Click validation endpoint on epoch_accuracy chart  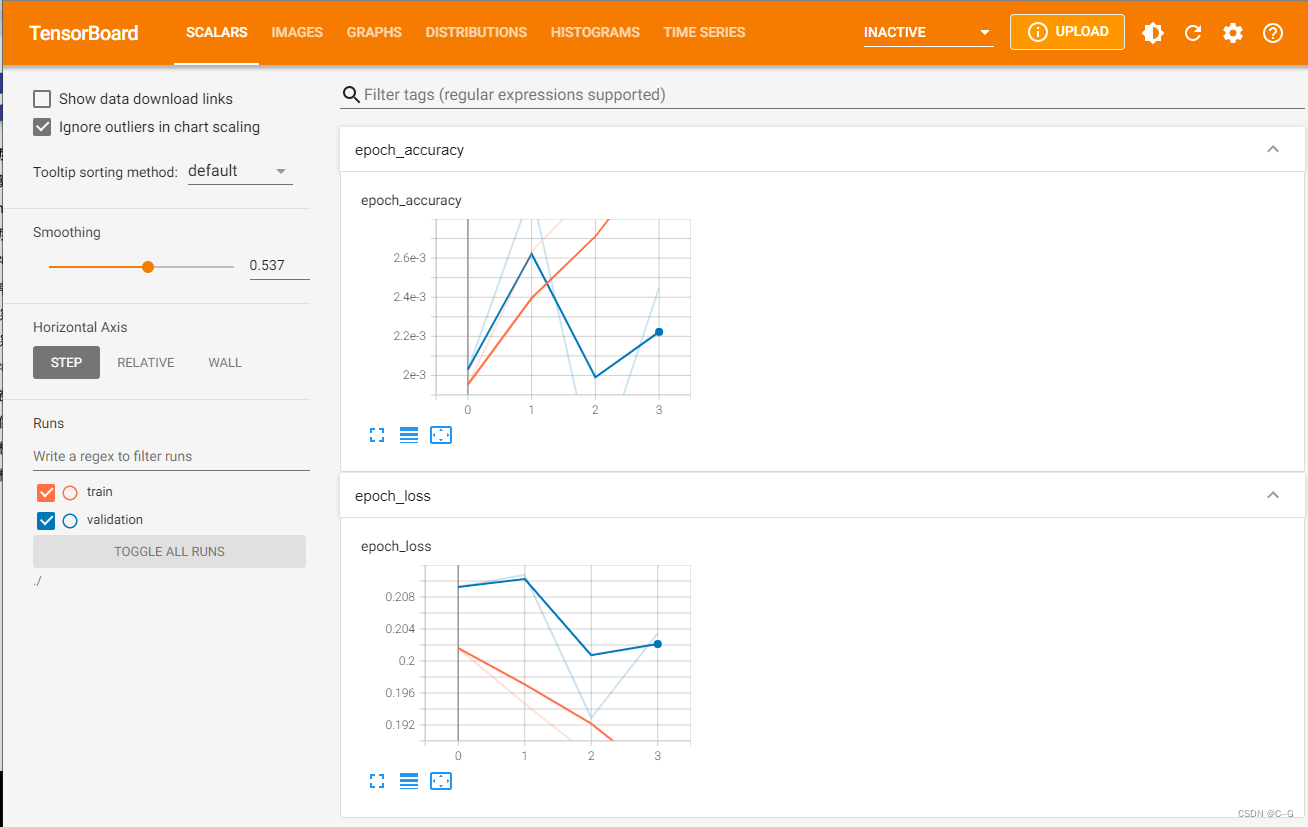[659, 331]
